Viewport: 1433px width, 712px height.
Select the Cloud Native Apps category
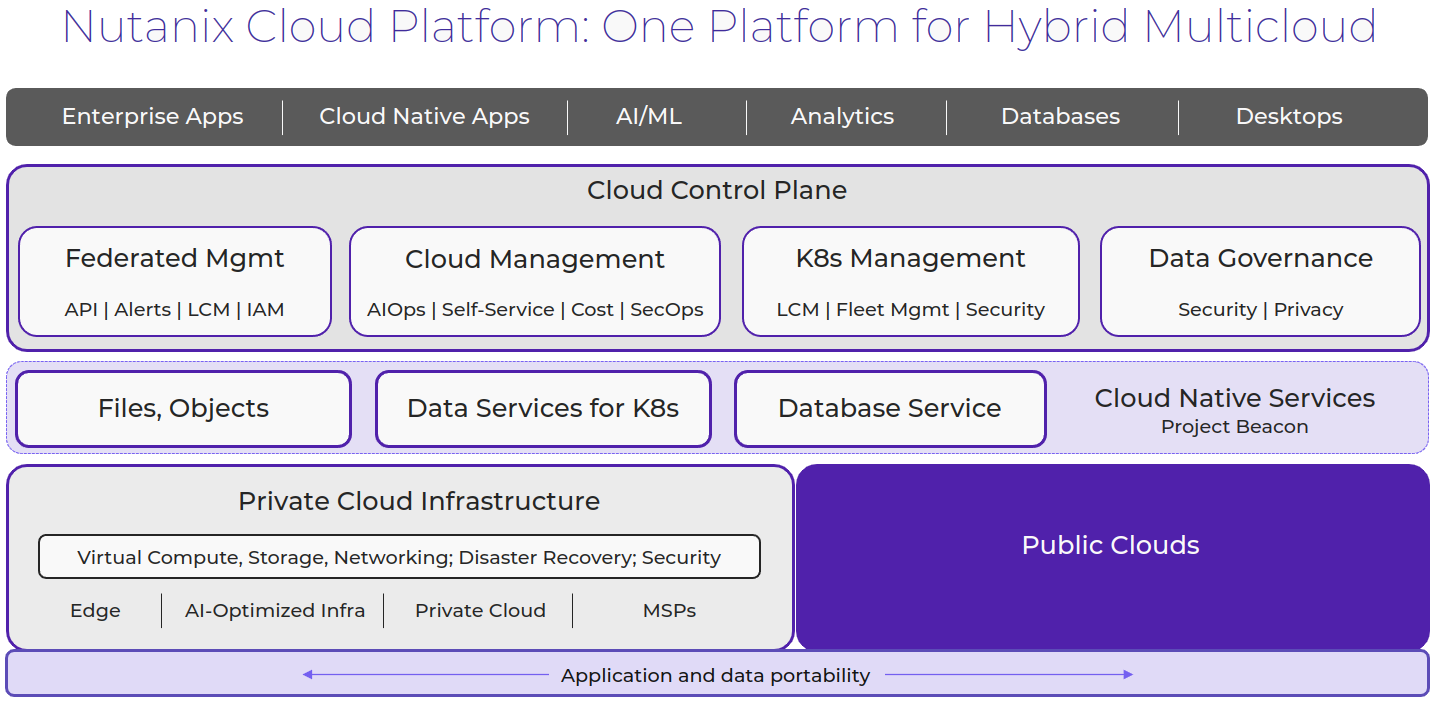(424, 117)
